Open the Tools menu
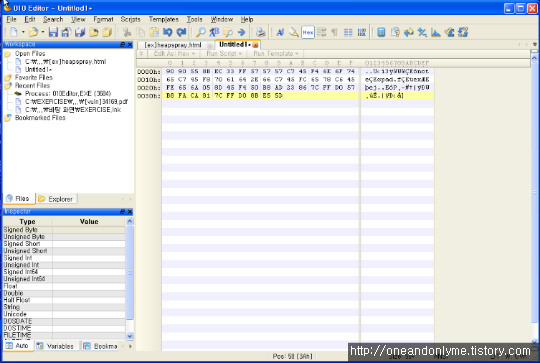The image size is (540, 363). (x=195, y=19)
